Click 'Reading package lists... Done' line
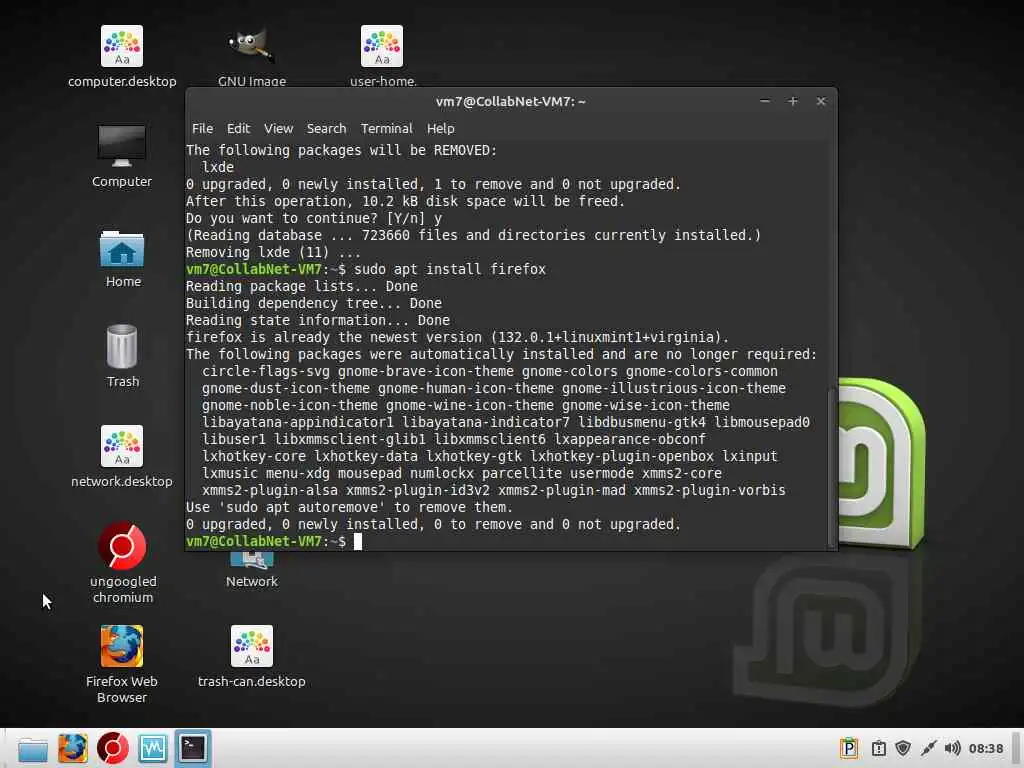 click(x=302, y=286)
